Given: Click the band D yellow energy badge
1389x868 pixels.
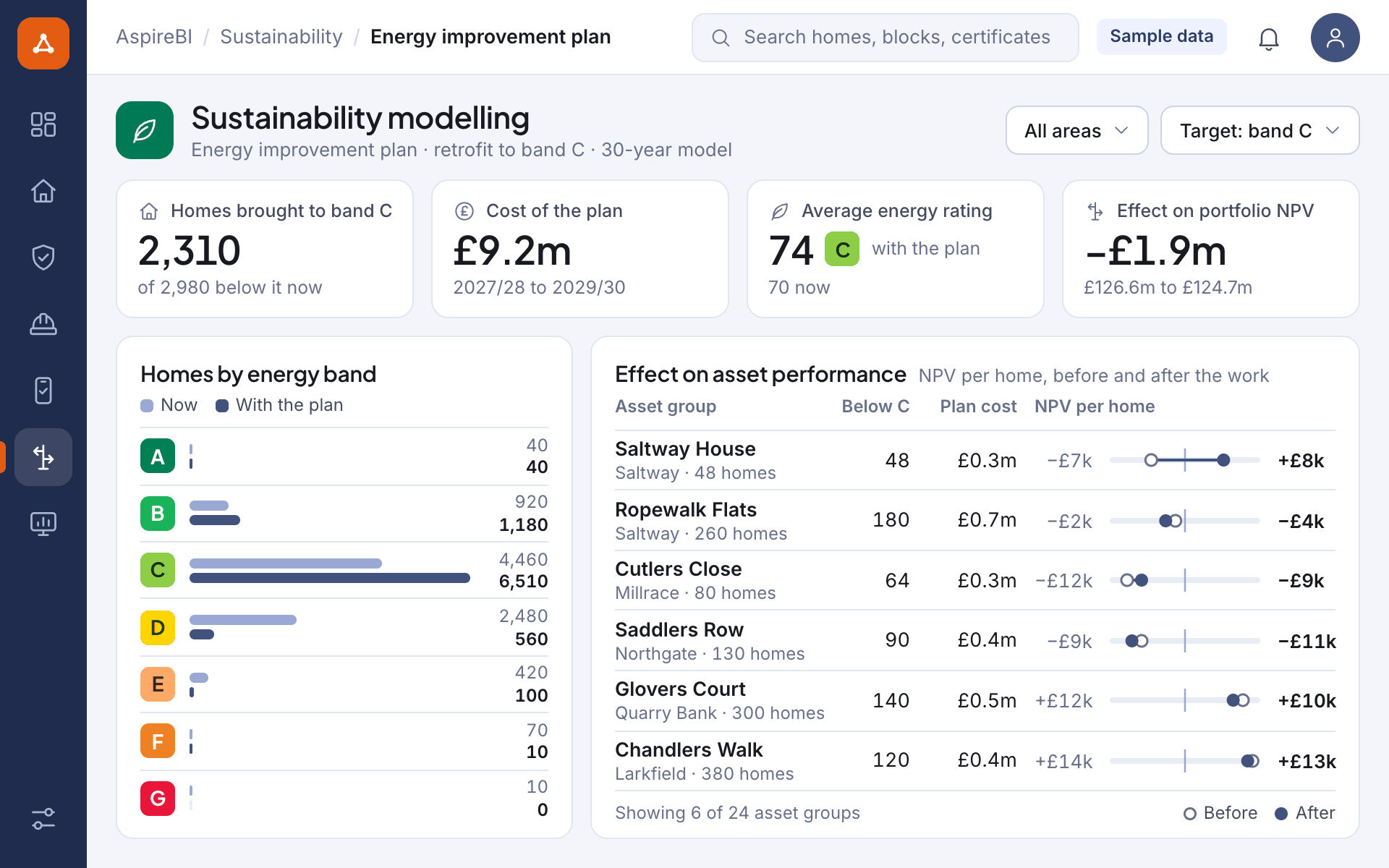Looking at the screenshot, I should point(158,628).
